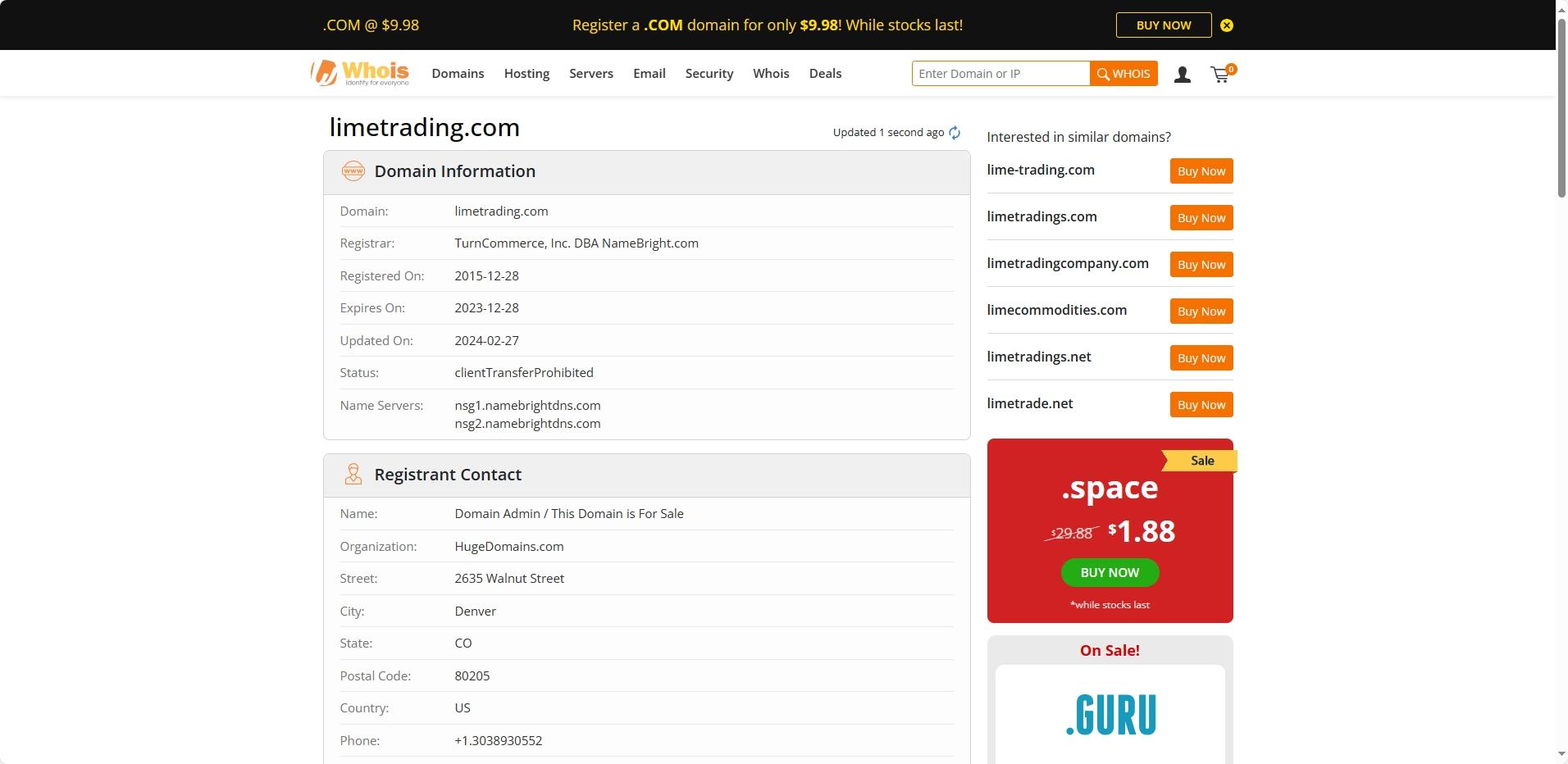Click the Registrant Contact person icon

353,475
